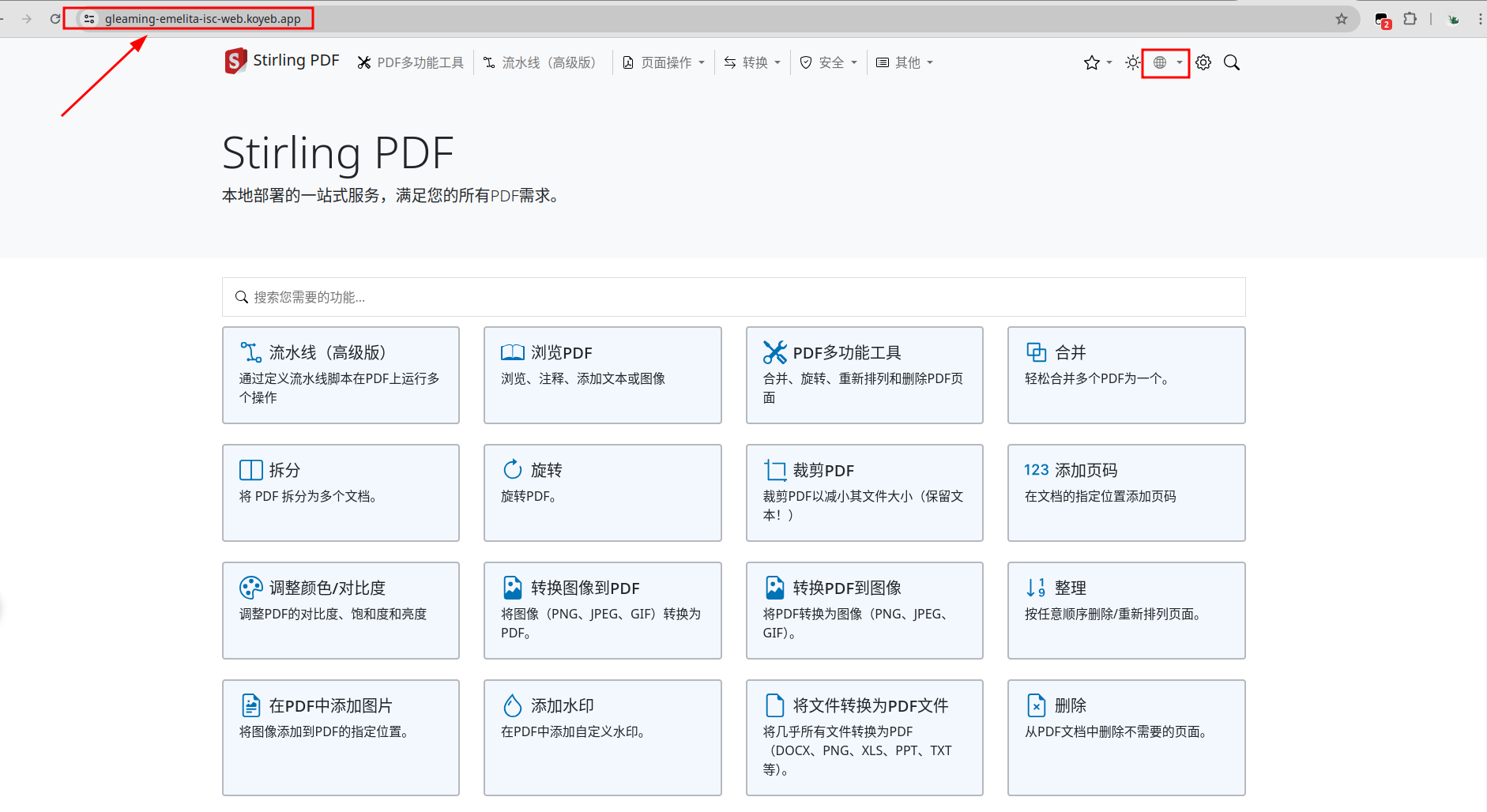1487x812 pixels.
Task: Toggle dark mode with sun icon
Action: 1132,62
